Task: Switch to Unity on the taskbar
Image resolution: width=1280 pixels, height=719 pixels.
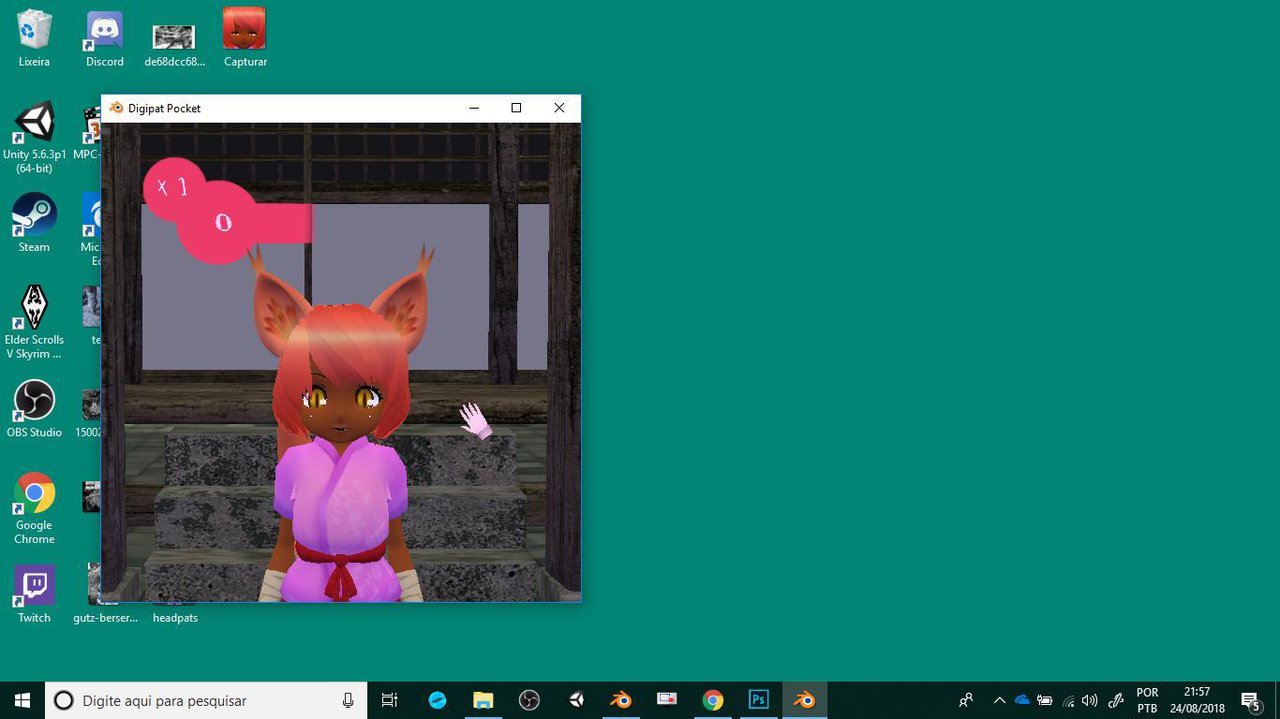Action: 576,700
